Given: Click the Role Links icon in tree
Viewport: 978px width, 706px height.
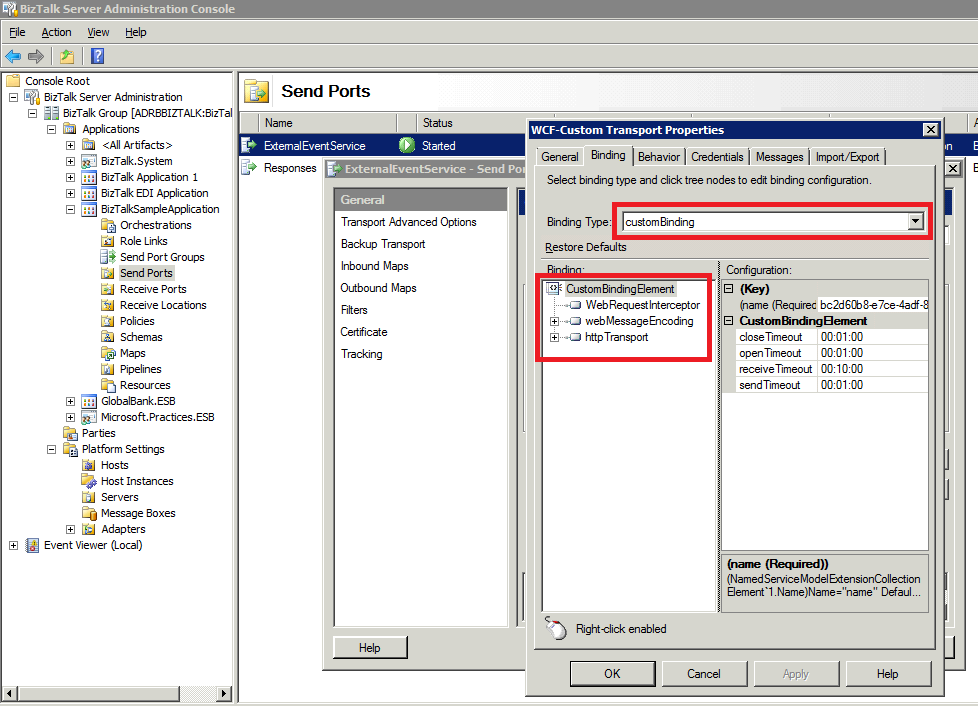Looking at the screenshot, I should coord(108,241).
